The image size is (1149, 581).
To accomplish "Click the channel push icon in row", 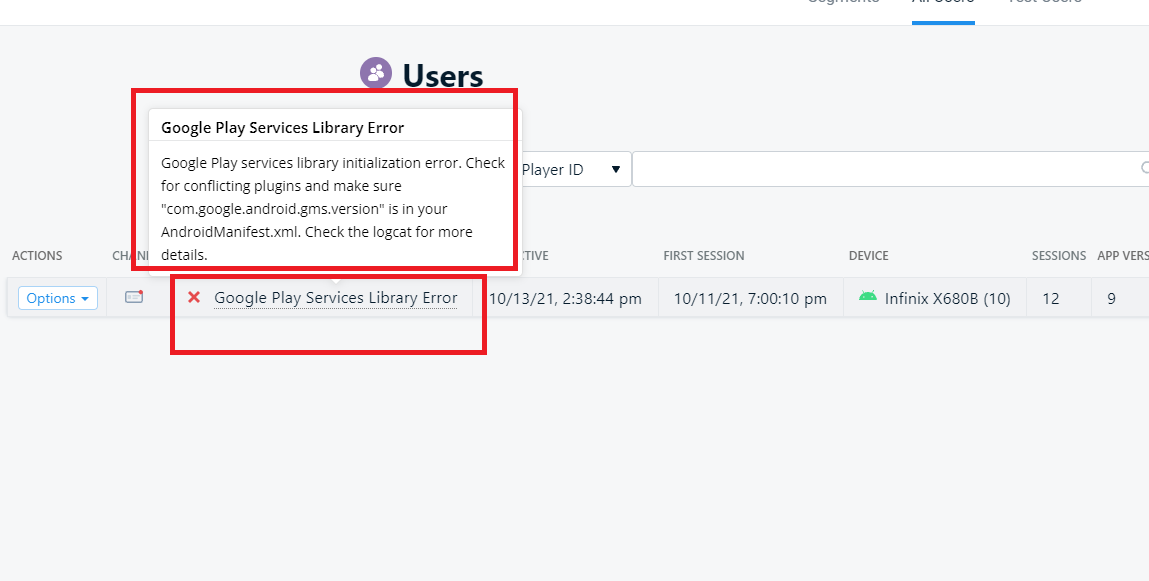I will (133, 297).
